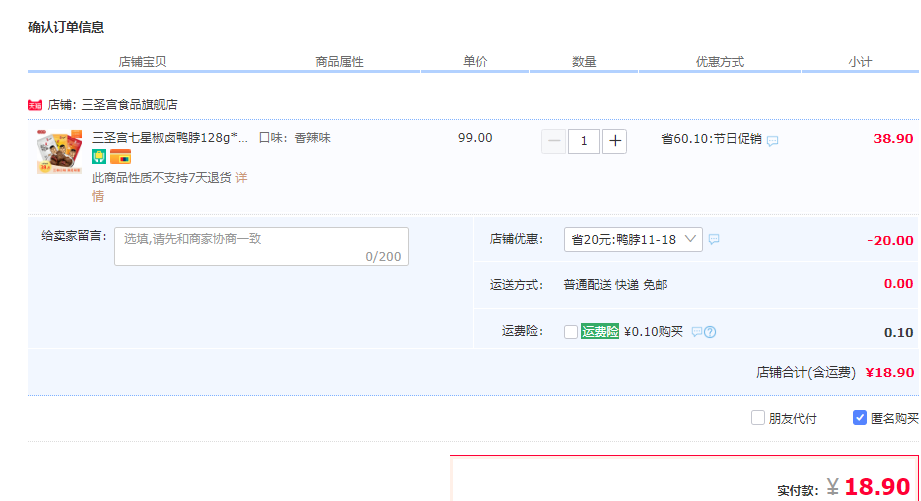Click the 数量 column header

tap(584, 62)
